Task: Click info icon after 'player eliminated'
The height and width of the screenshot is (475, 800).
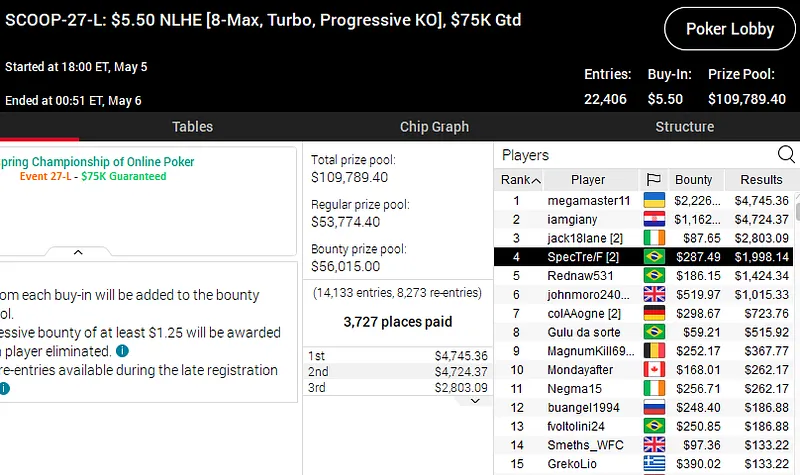Action: [x=122, y=351]
